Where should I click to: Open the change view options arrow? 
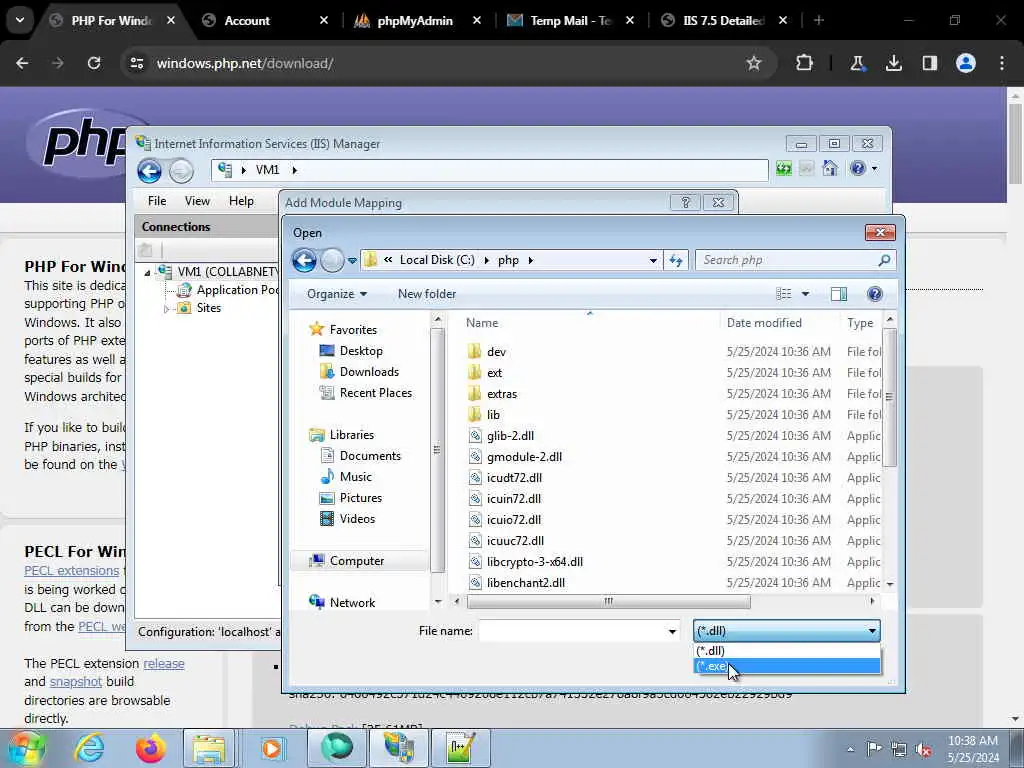805,294
